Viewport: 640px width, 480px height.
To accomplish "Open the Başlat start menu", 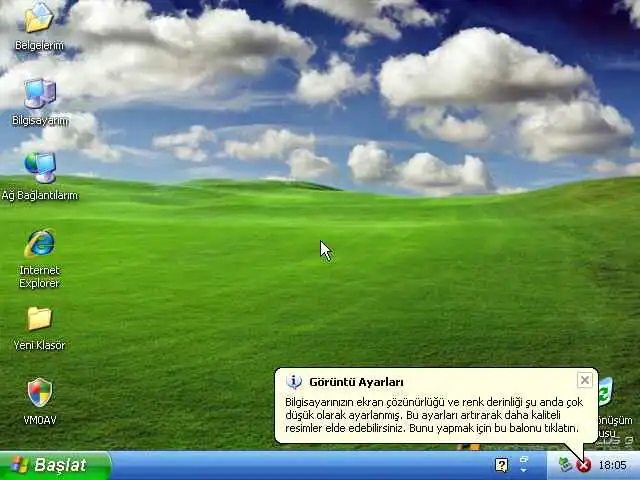I will click(x=55, y=465).
